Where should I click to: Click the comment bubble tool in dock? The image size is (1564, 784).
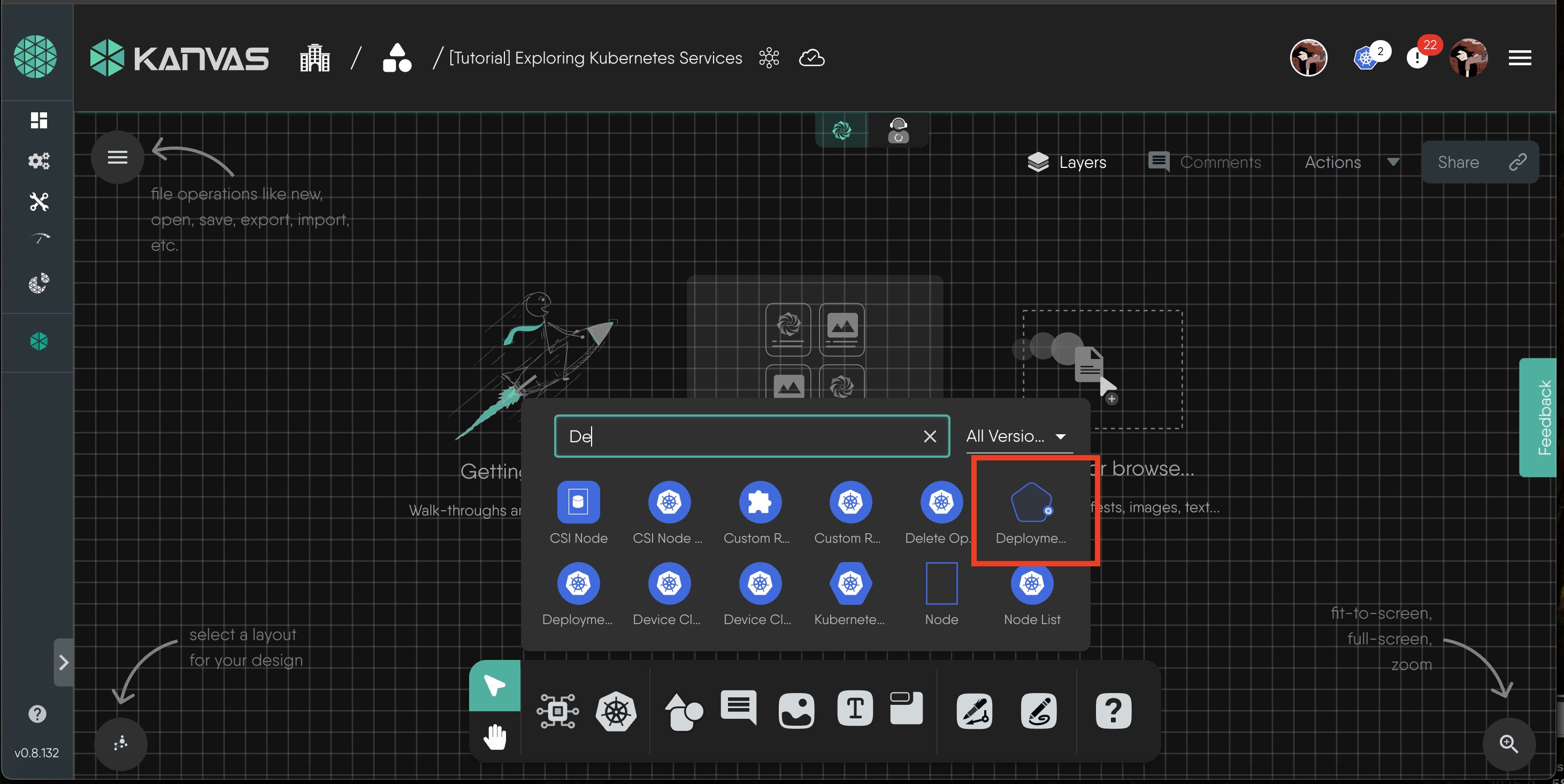(x=738, y=708)
